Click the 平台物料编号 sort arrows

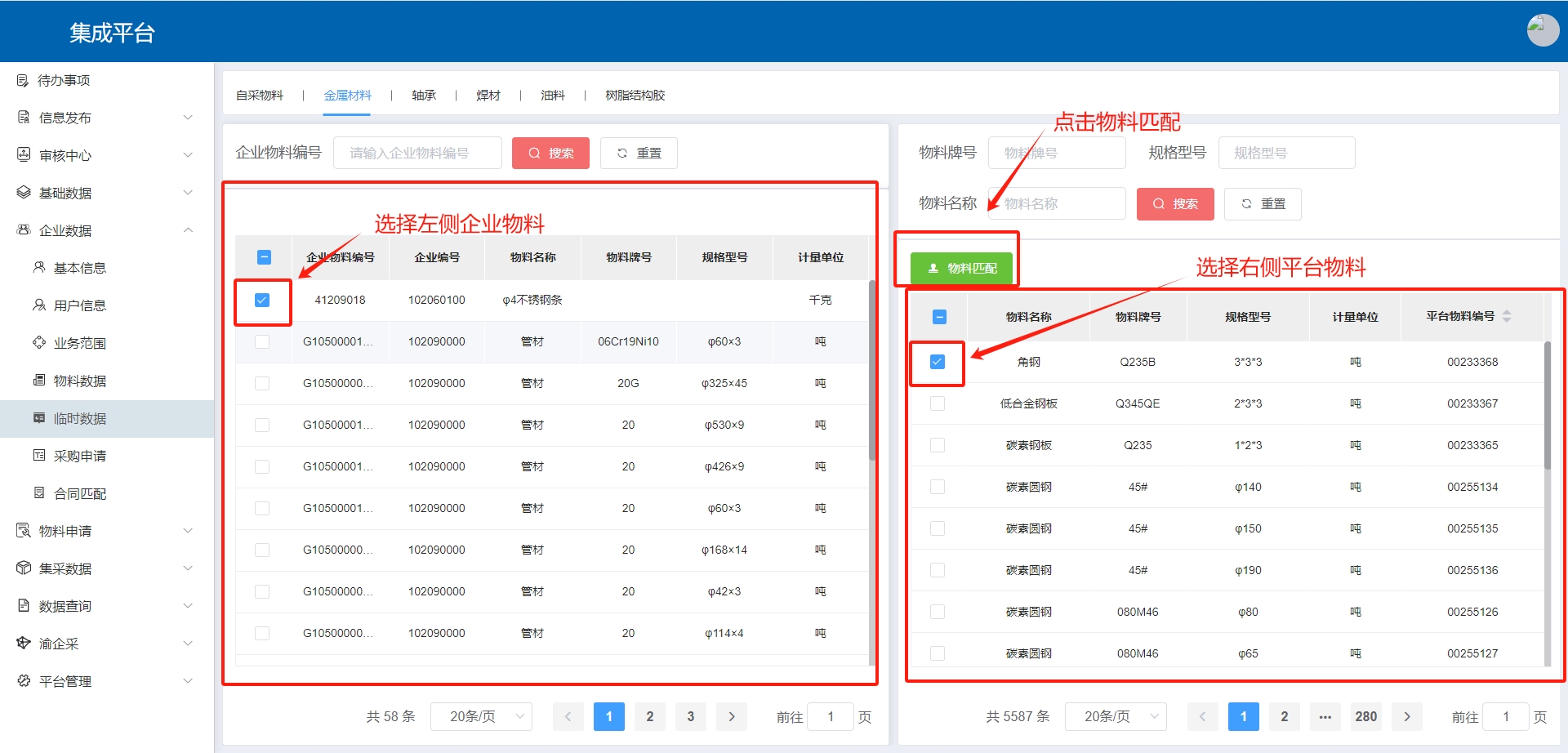pyautogui.click(x=1507, y=316)
